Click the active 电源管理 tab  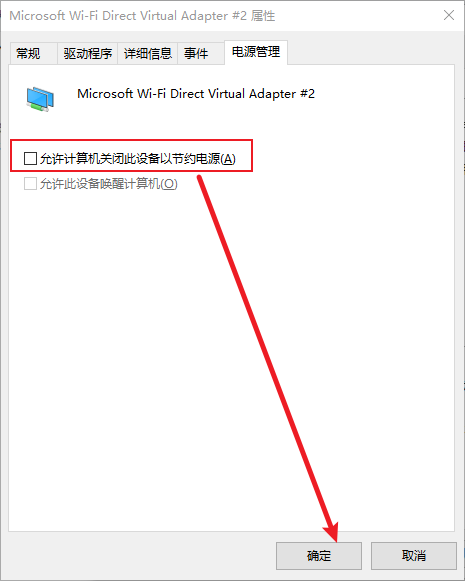tap(256, 52)
